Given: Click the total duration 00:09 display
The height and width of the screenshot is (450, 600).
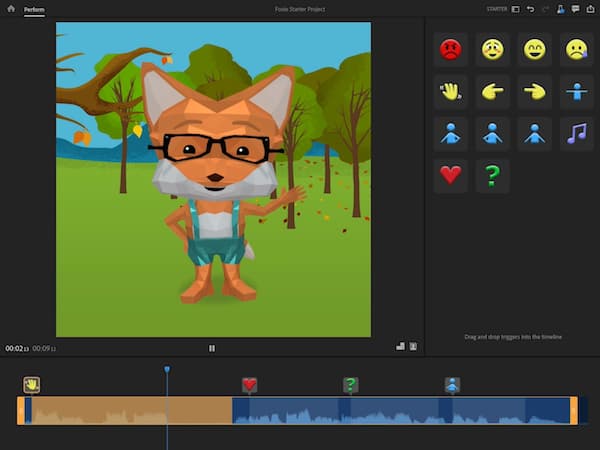Looking at the screenshot, I should [44, 348].
